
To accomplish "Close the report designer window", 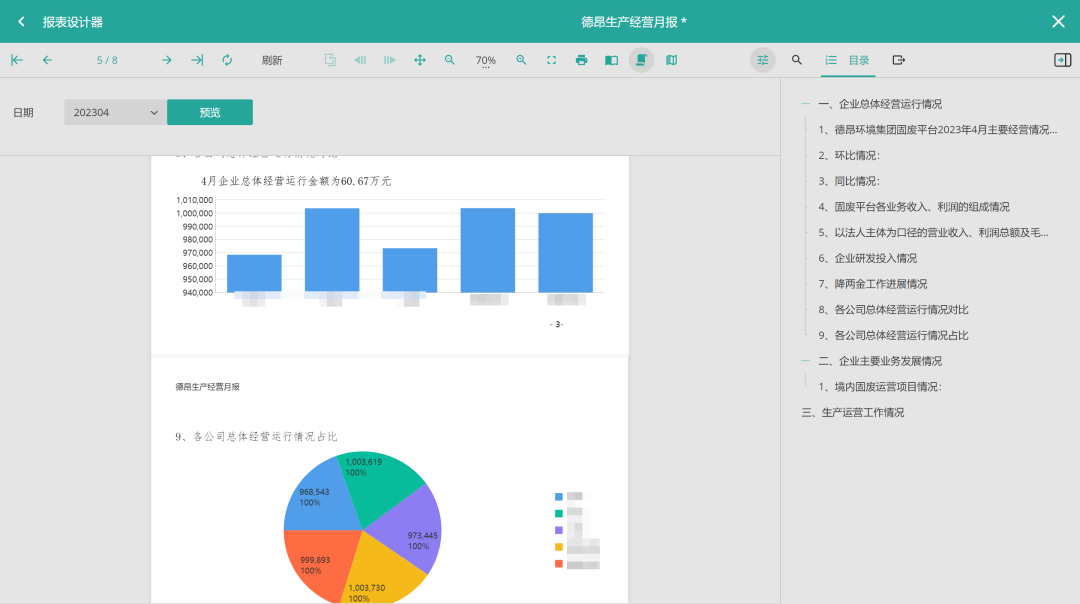I will pyautogui.click(x=1059, y=21).
